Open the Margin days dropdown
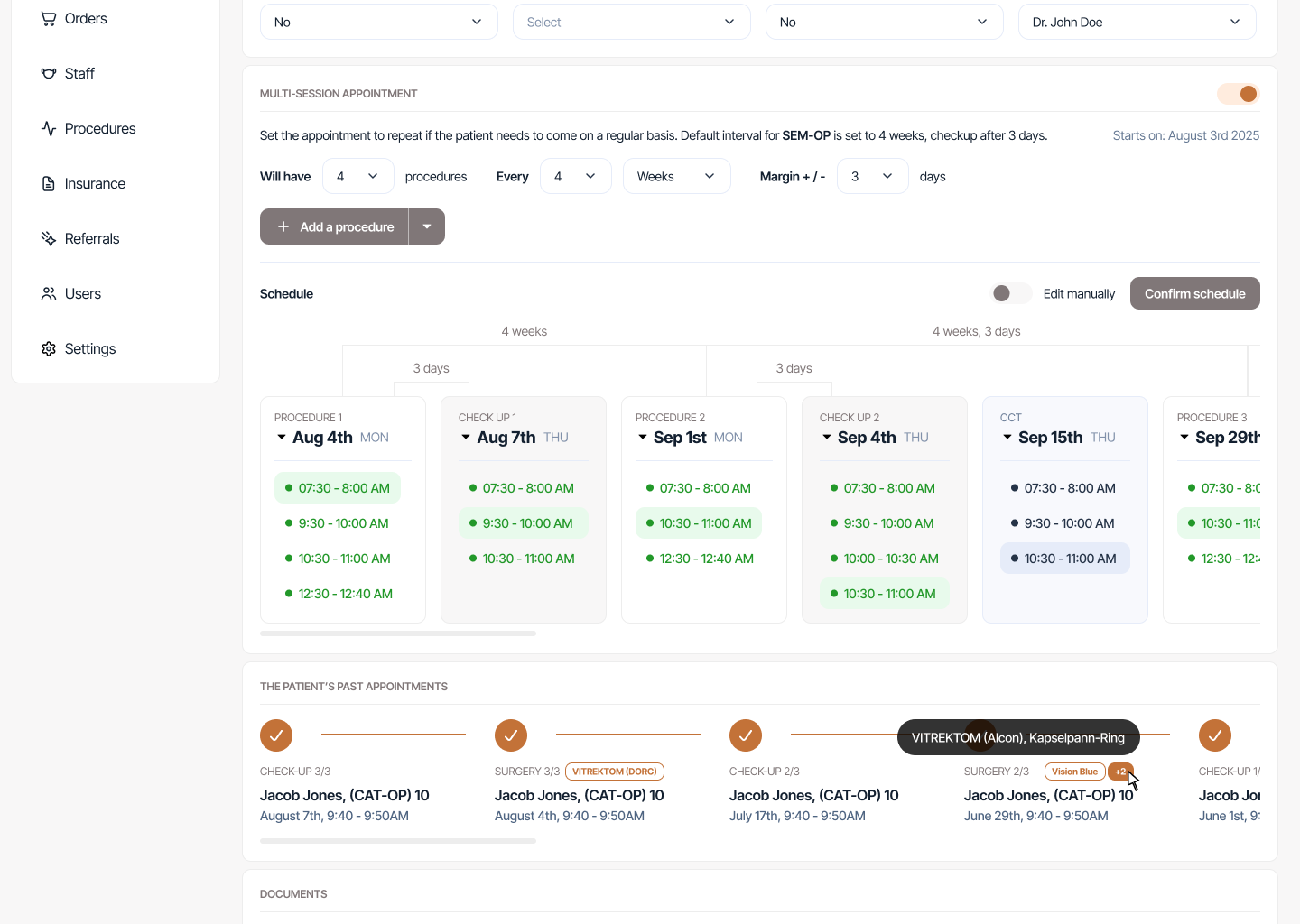This screenshot has width=1300, height=924. click(872, 177)
